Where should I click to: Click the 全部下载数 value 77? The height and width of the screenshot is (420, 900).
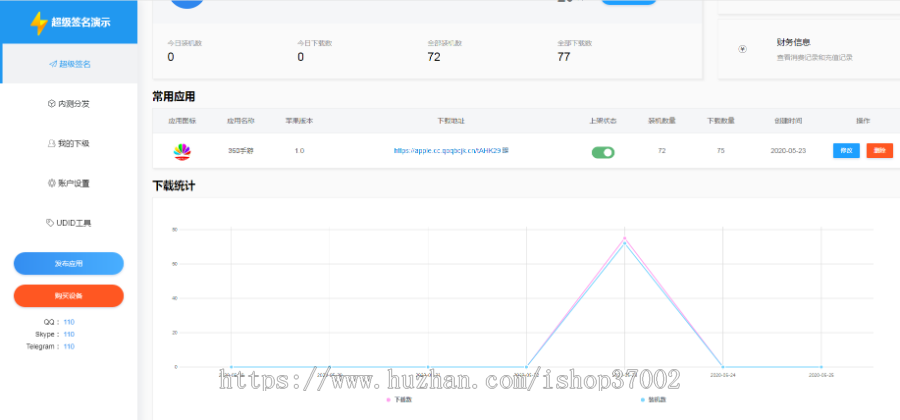(564, 57)
